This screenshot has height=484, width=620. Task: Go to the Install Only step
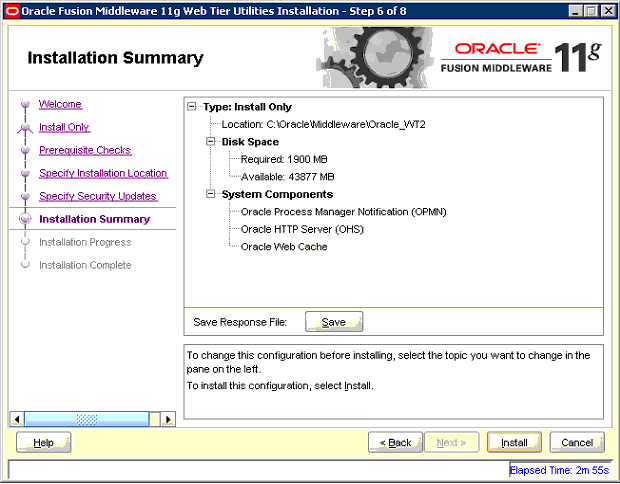coord(64,127)
